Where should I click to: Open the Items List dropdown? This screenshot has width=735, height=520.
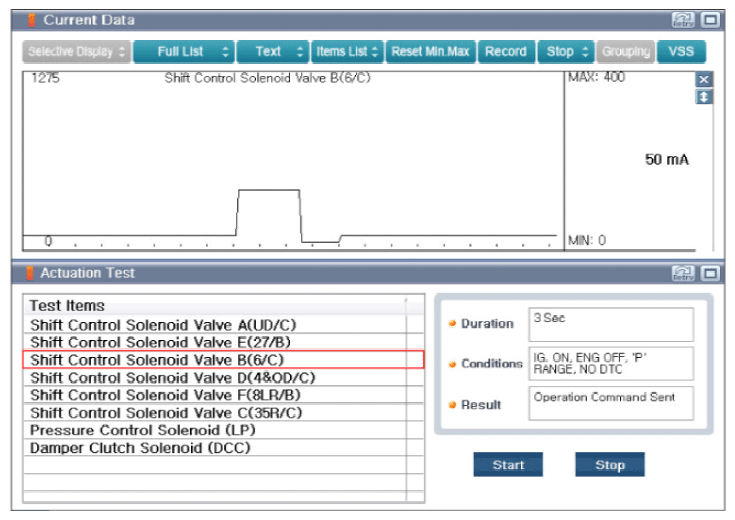[347, 52]
